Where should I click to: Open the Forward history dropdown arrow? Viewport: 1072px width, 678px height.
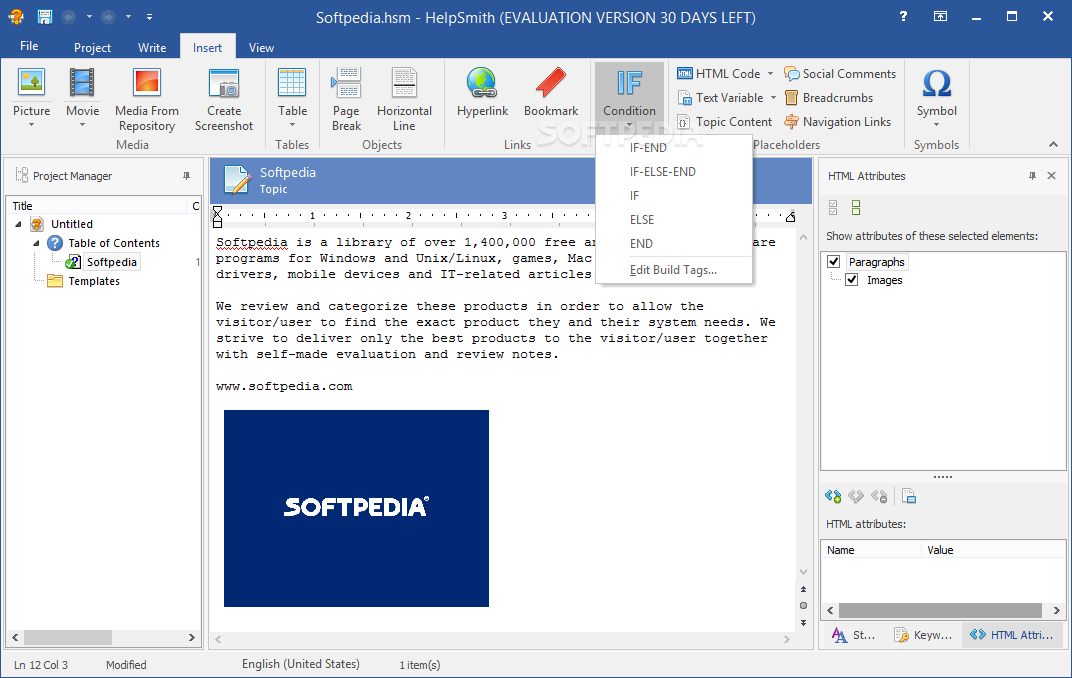(x=128, y=16)
